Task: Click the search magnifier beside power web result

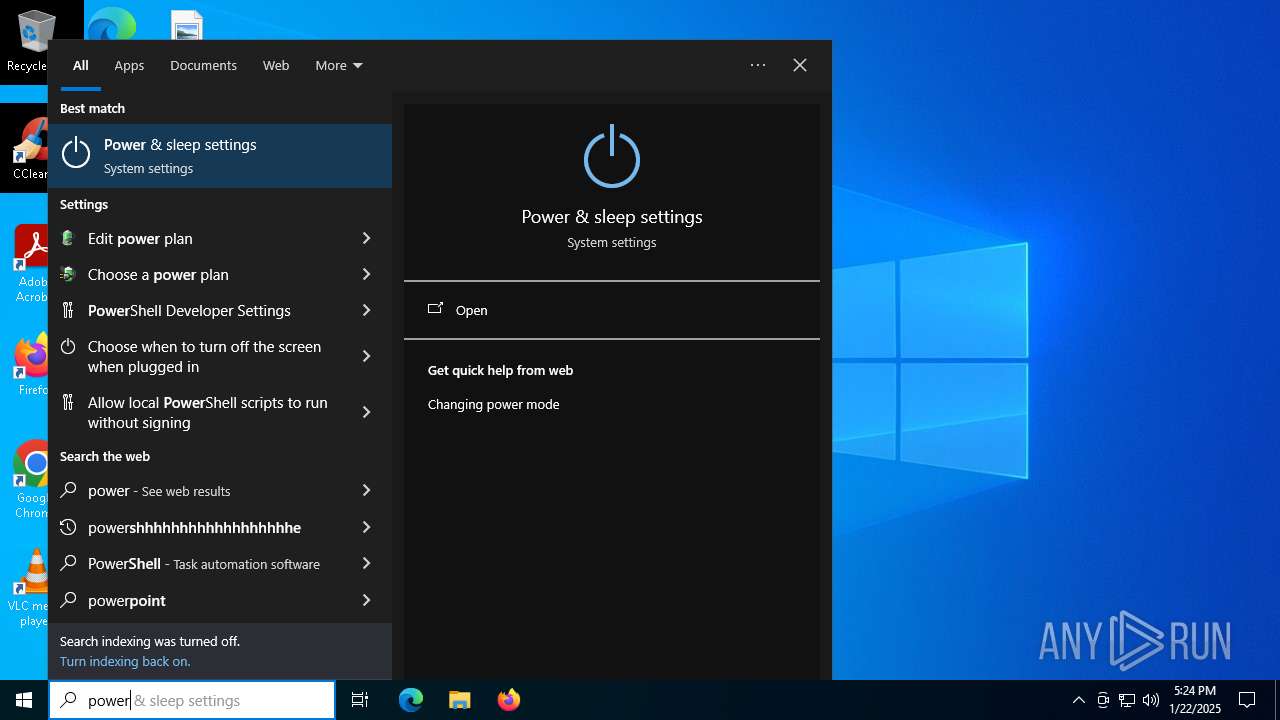Action: (68, 490)
